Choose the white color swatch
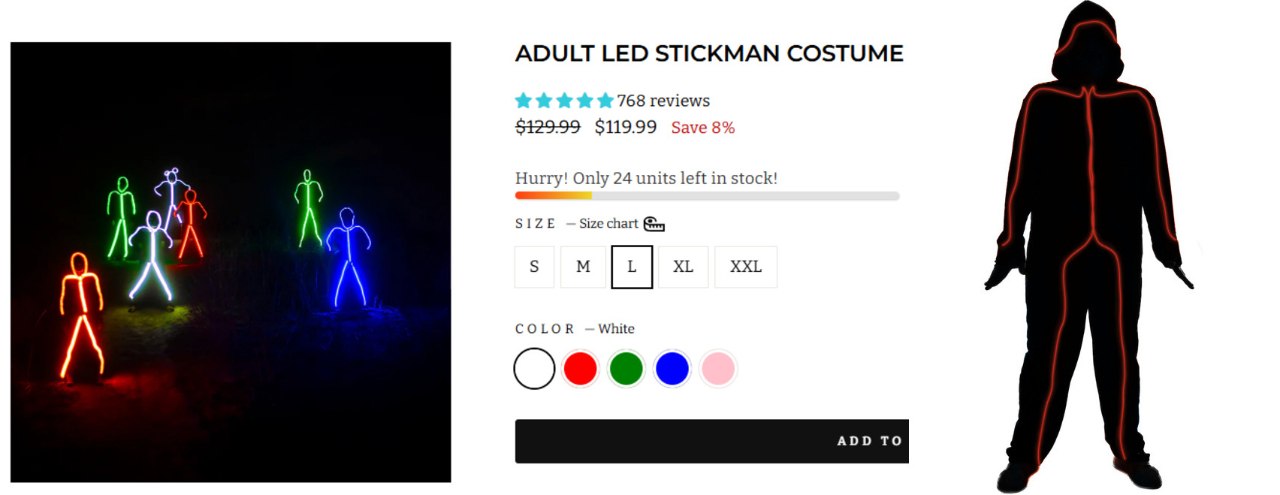1280x495 pixels. point(534,369)
